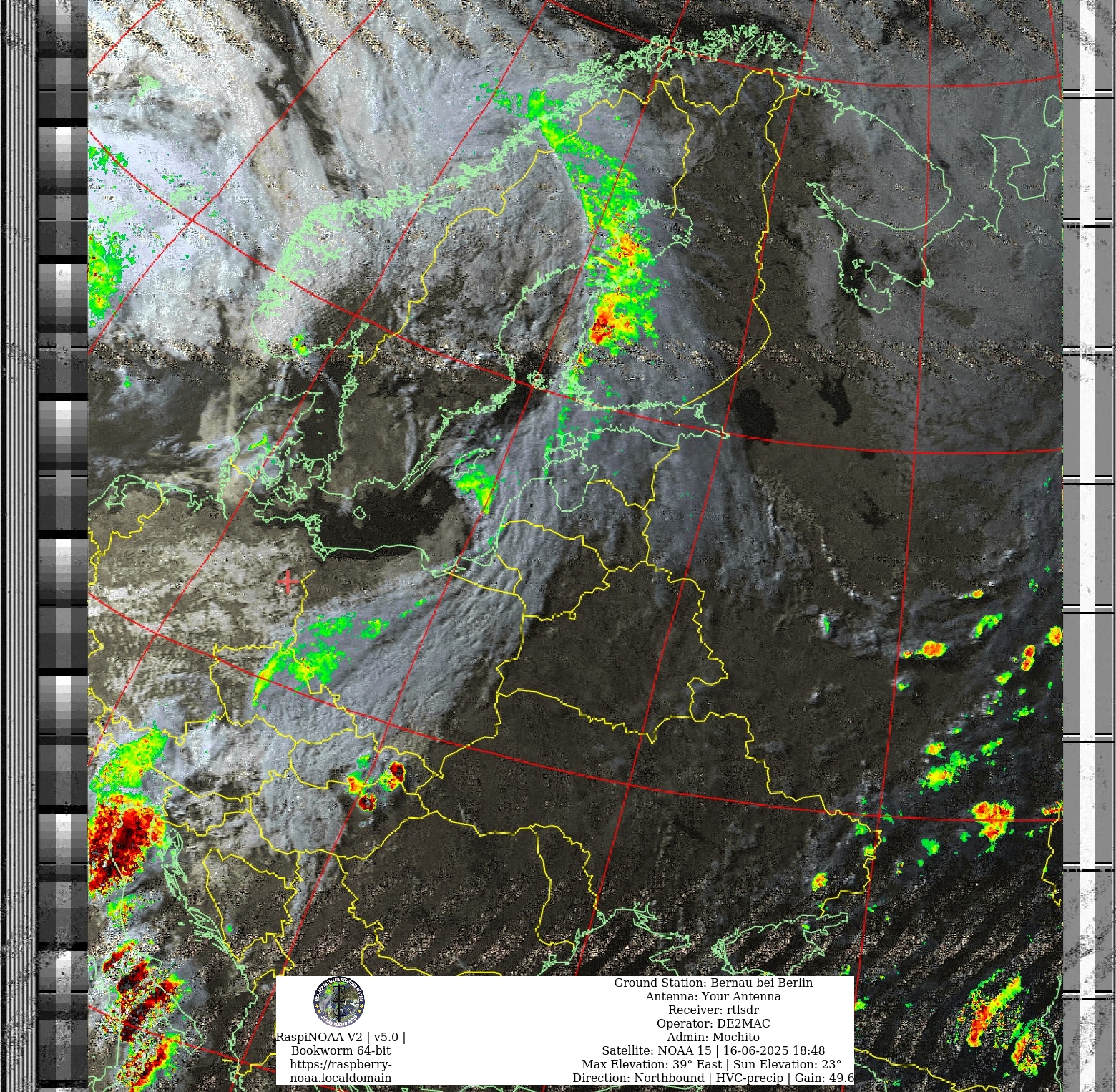Open the raspberry-noaa.localdomain URL text
This screenshot has width=1116, height=1092.
(341, 1071)
